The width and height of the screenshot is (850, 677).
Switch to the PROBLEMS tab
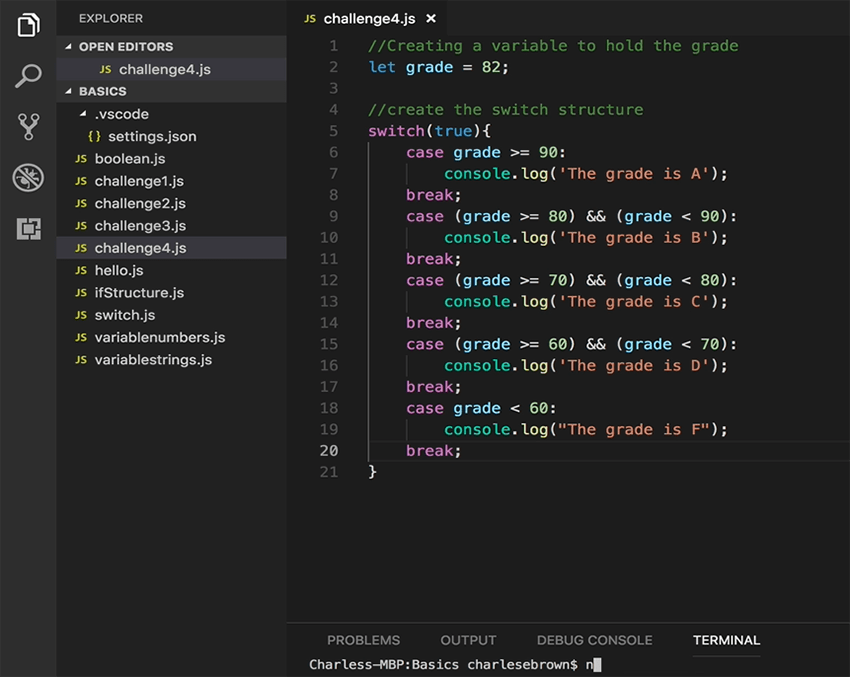click(x=363, y=640)
